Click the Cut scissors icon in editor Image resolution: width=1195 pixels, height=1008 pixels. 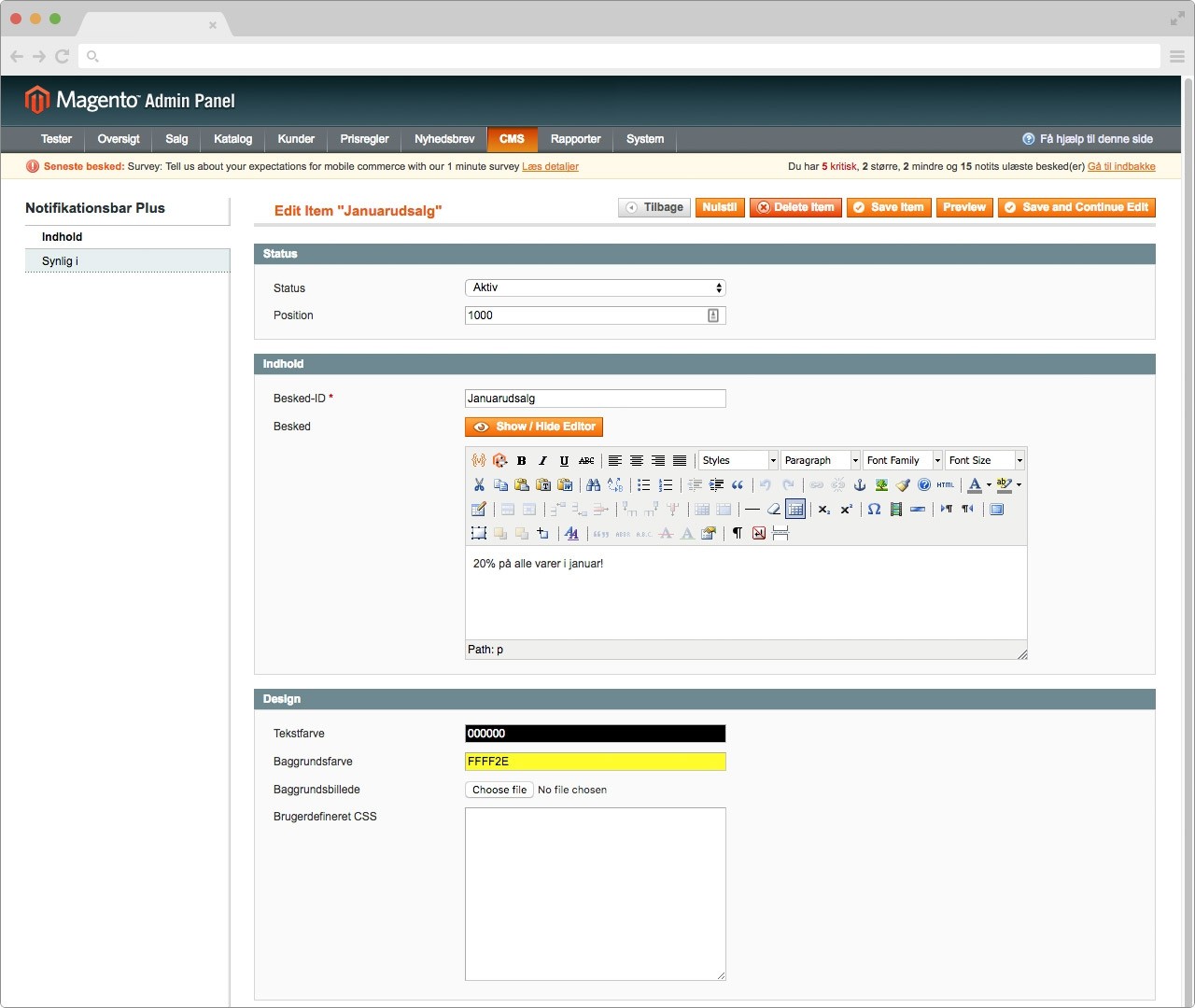479,484
